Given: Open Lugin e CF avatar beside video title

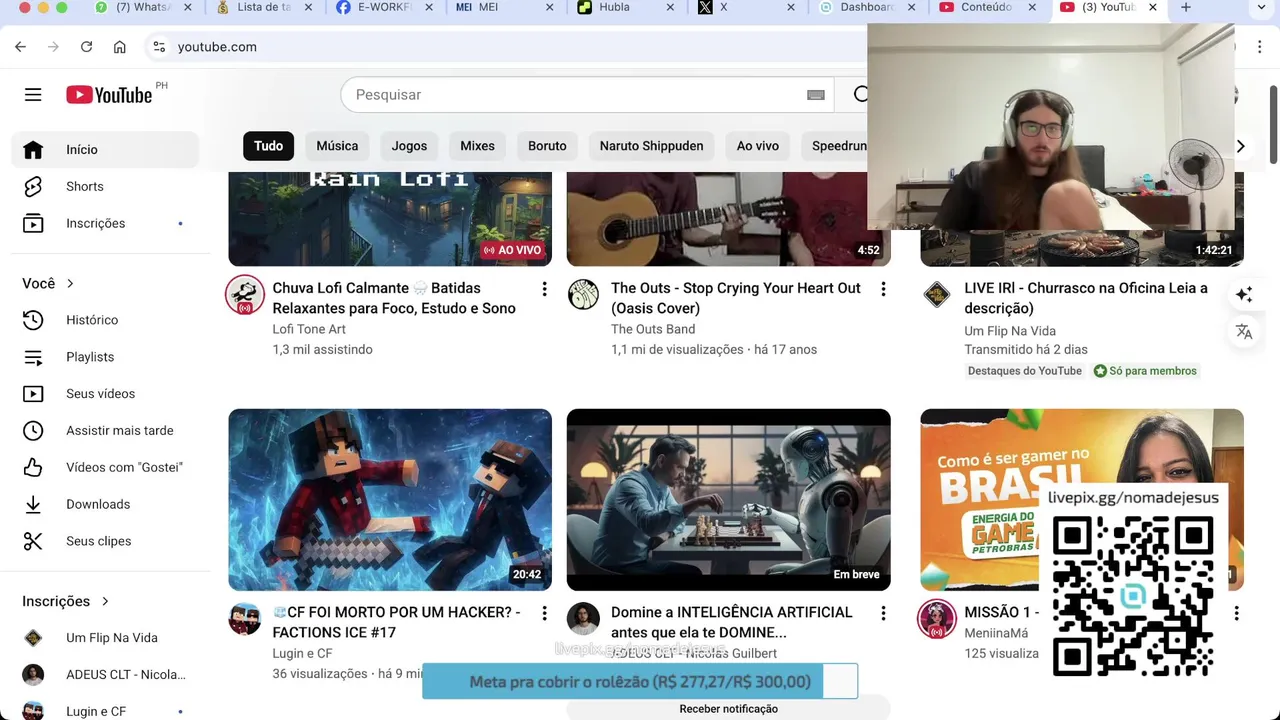Looking at the screenshot, I should coord(245,619).
